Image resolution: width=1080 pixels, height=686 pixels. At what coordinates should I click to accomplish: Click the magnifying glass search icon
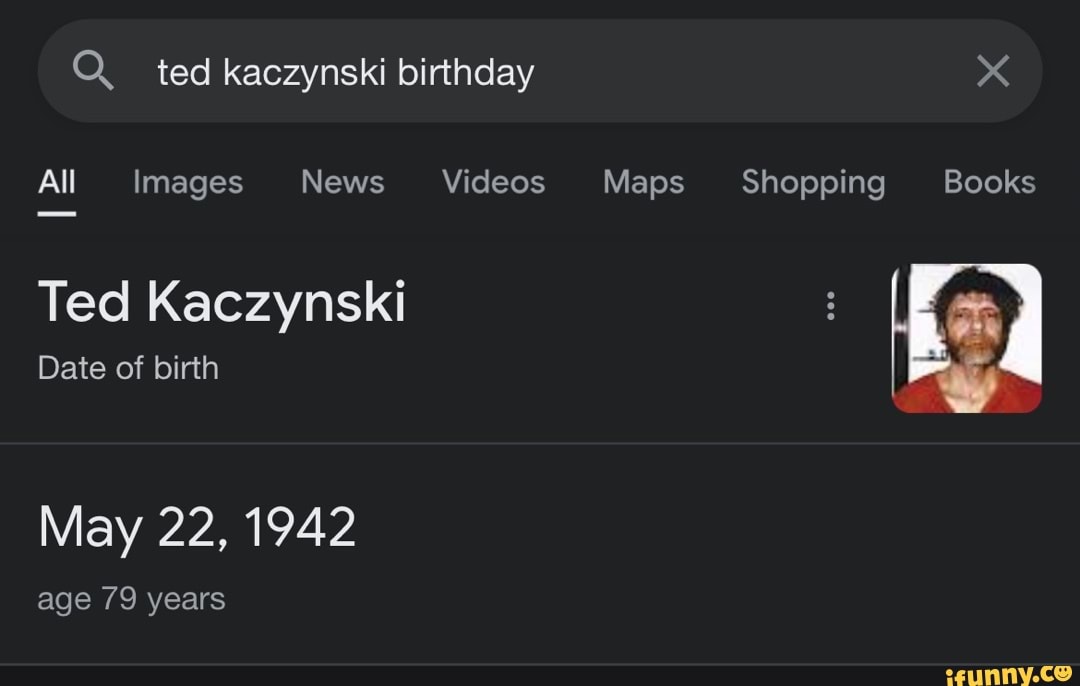(95, 70)
